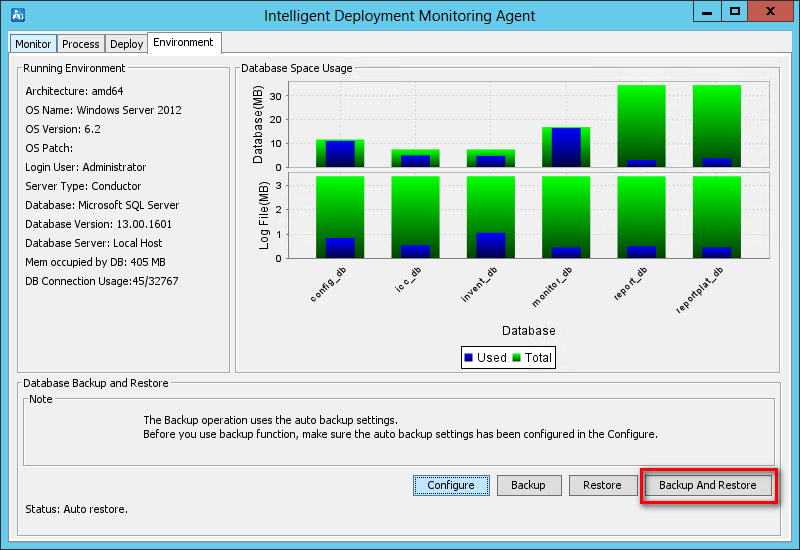Screen dimensions: 800x550
Task: Click the icc_db log file bar
Action: (415, 217)
